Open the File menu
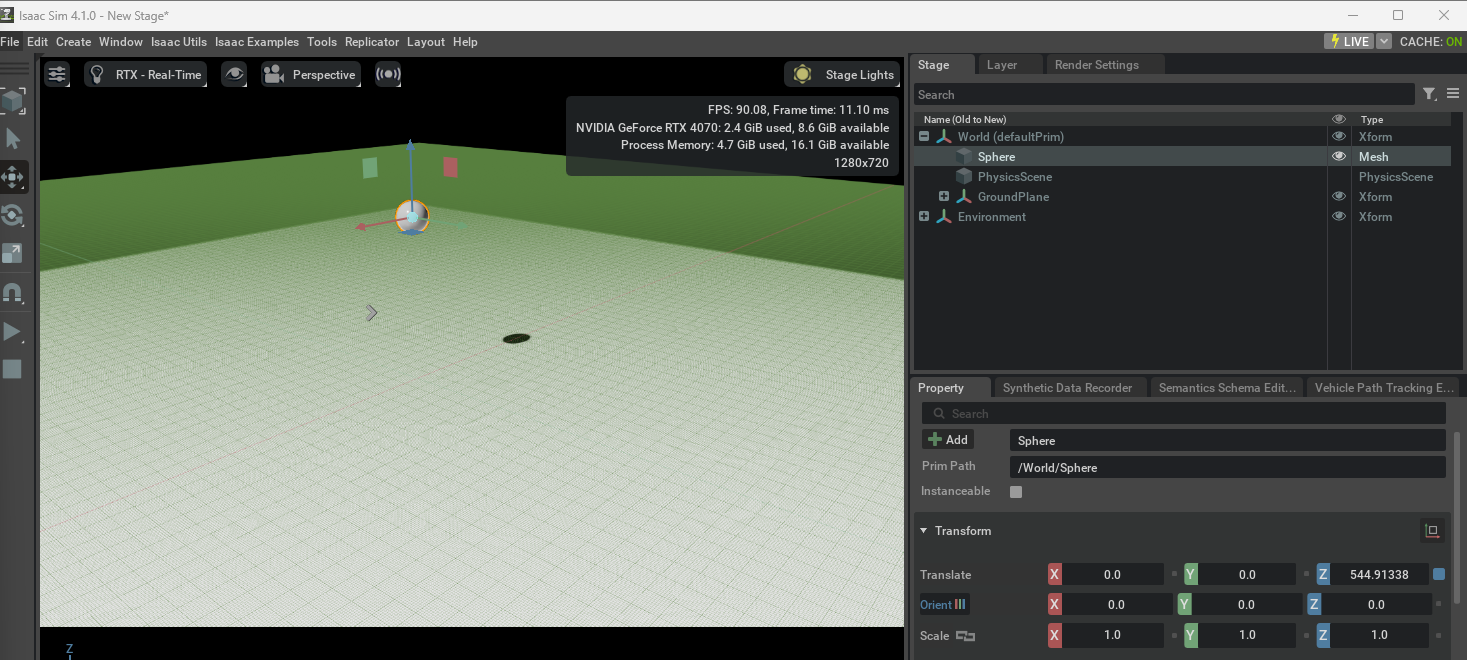The width and height of the screenshot is (1467, 660). point(10,42)
